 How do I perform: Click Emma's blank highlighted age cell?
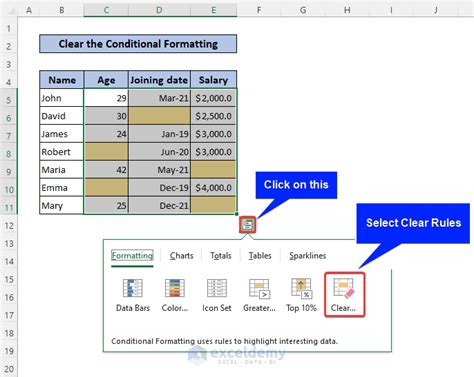tap(106, 188)
